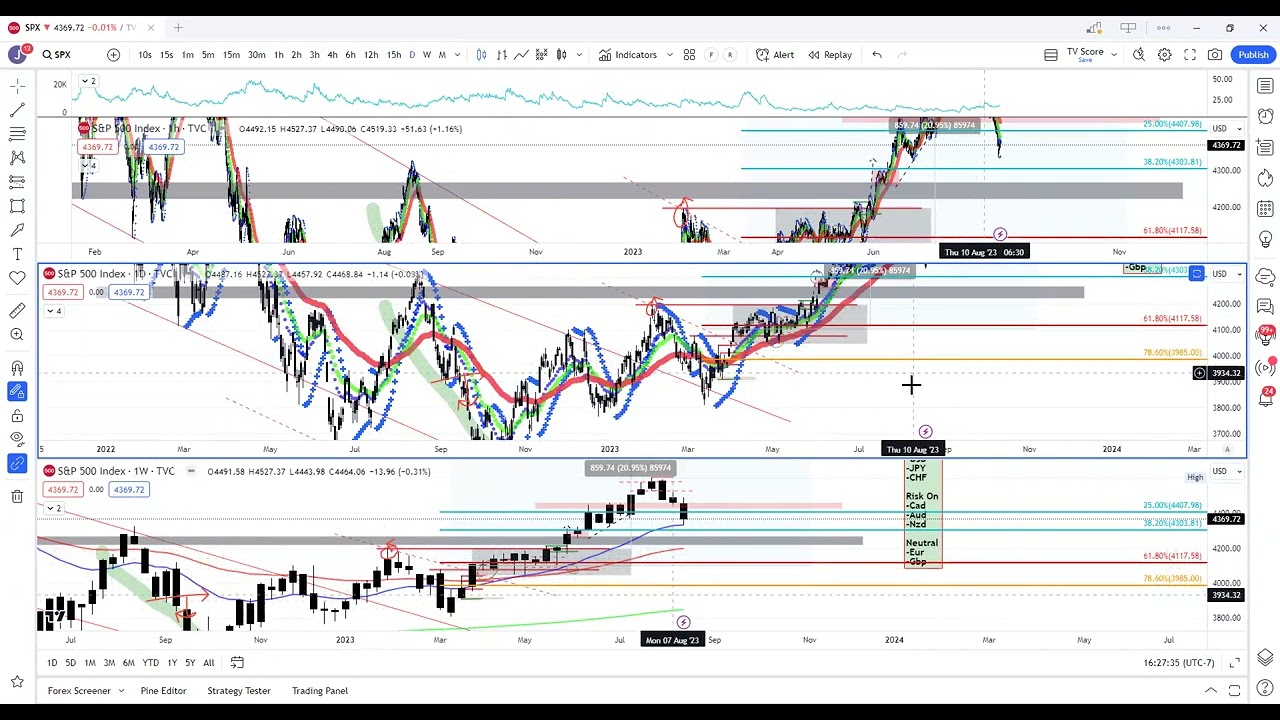Open TV Score layout menu
This screenshot has height=720, width=1280.
1085,55
